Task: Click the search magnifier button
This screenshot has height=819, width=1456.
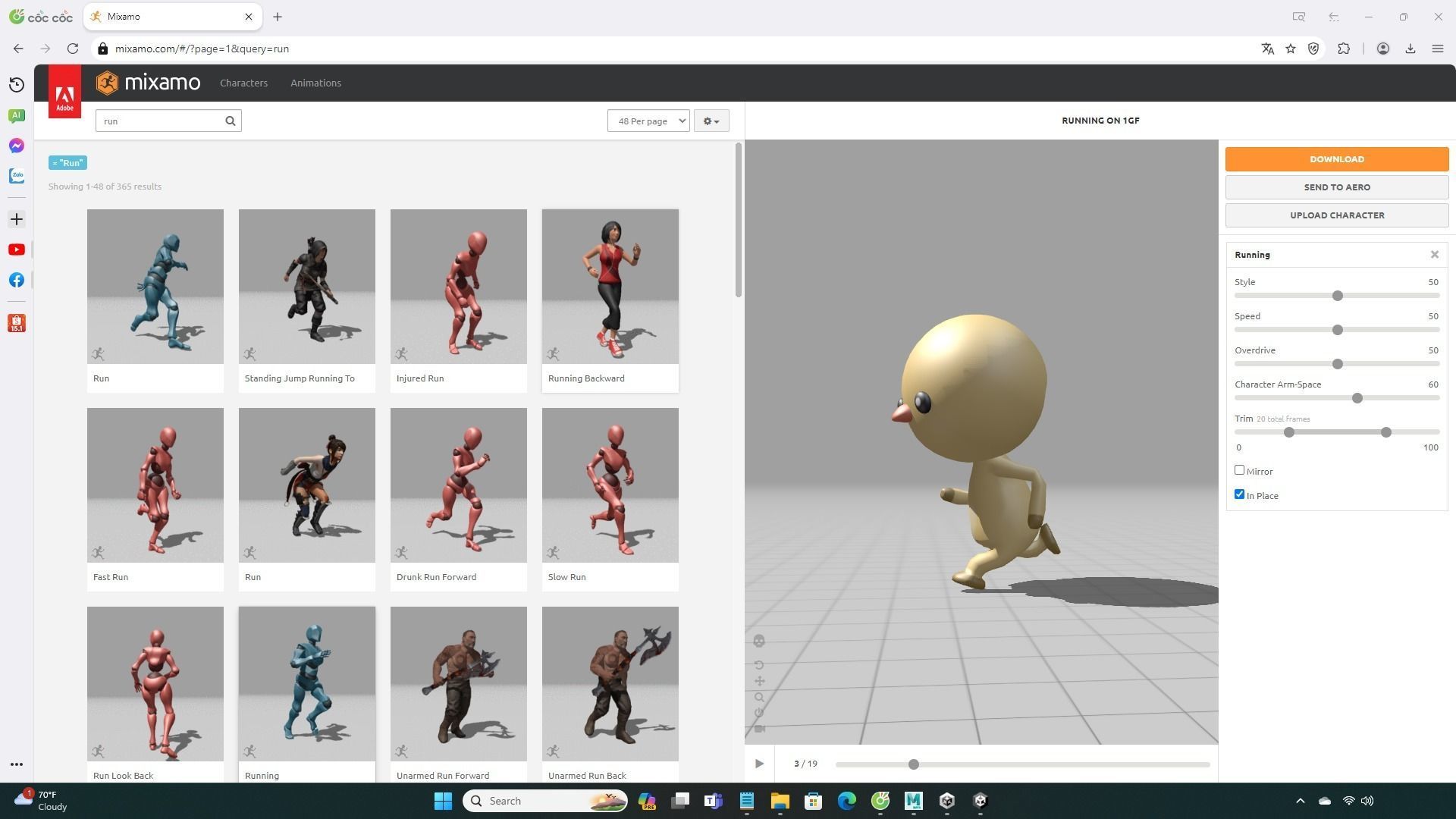Action: pos(231,121)
